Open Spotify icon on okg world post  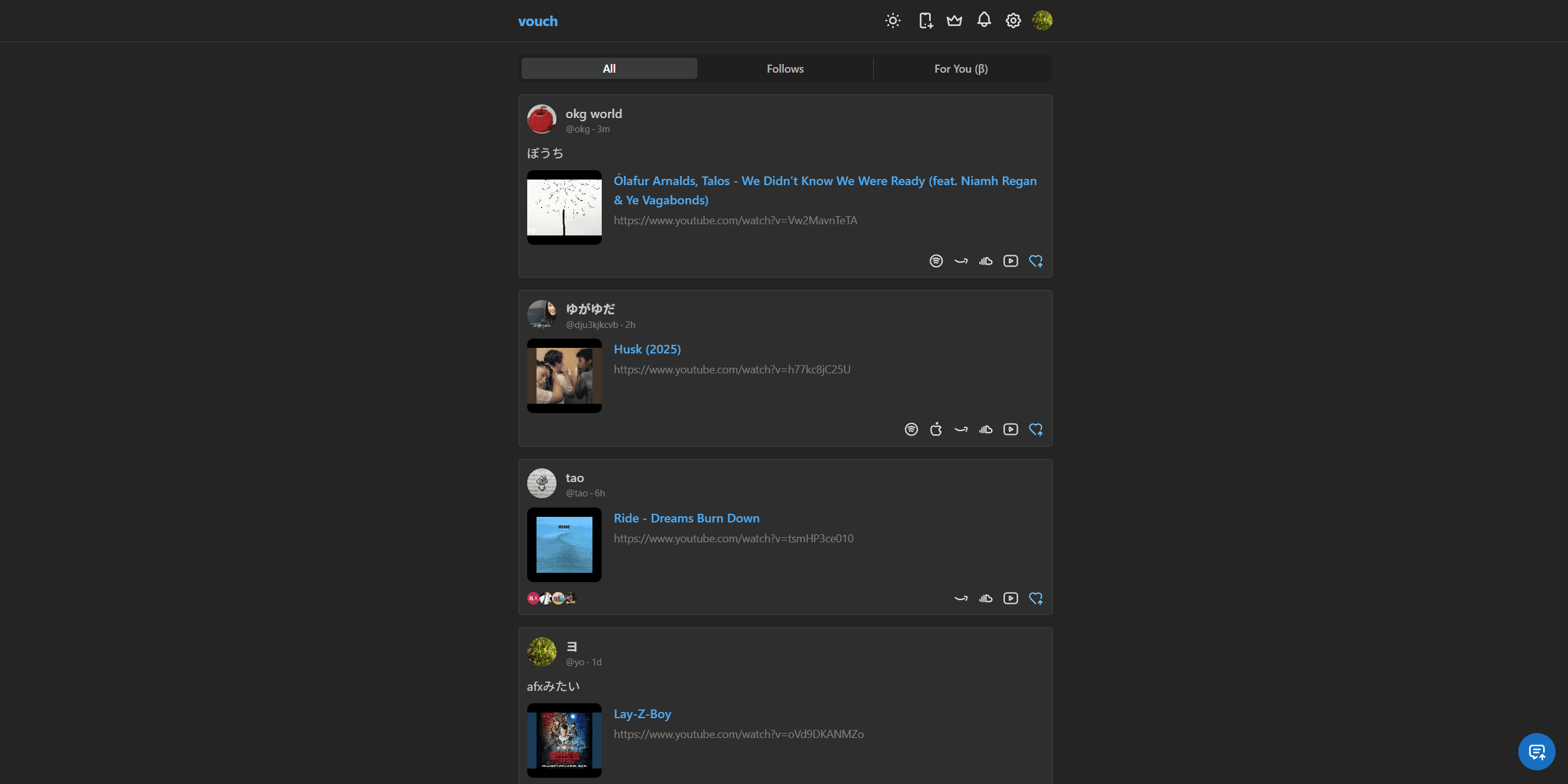[936, 261]
